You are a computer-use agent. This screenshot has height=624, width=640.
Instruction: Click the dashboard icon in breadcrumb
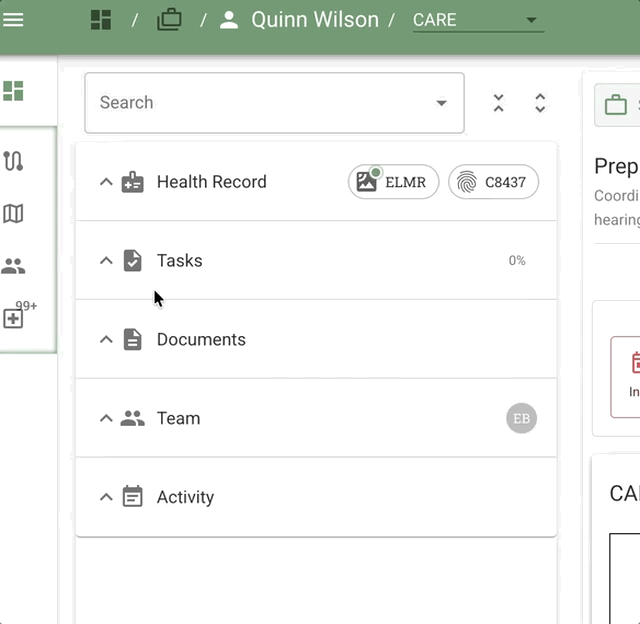pos(100,19)
